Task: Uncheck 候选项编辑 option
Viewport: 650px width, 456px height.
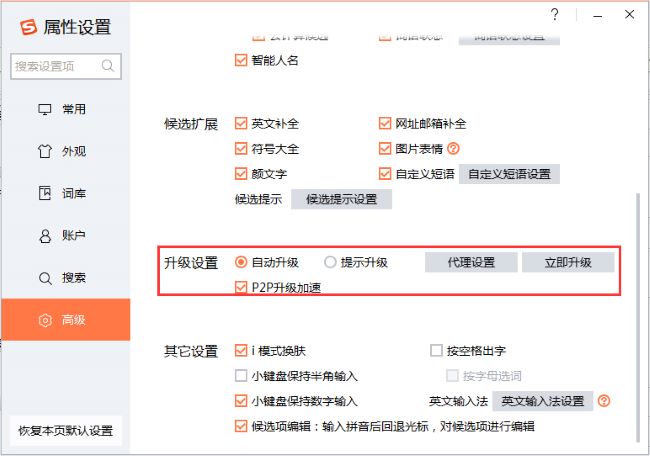Action: 241,426
